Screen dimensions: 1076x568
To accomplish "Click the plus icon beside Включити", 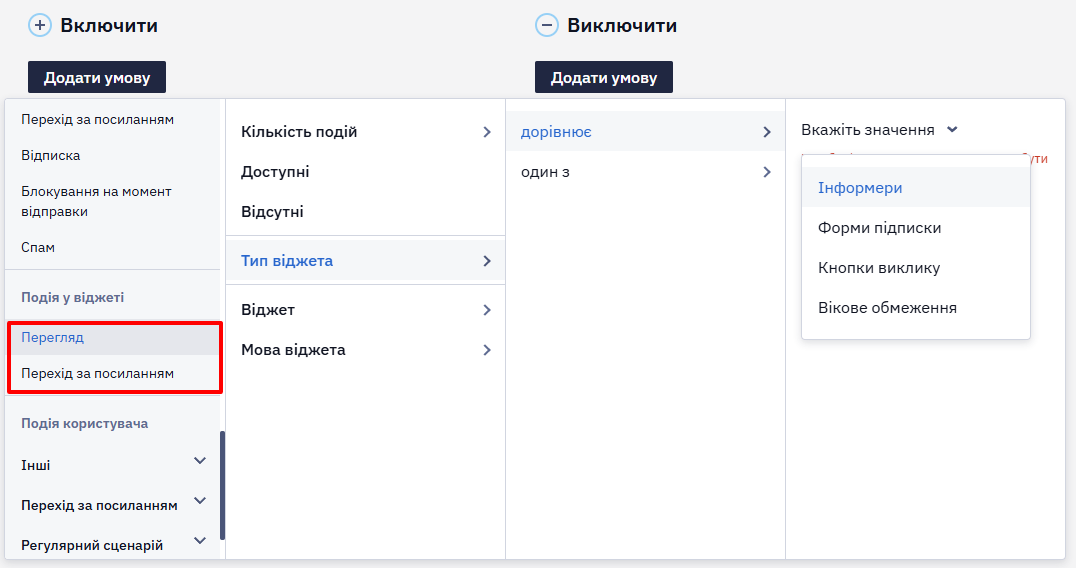I will (x=40, y=25).
